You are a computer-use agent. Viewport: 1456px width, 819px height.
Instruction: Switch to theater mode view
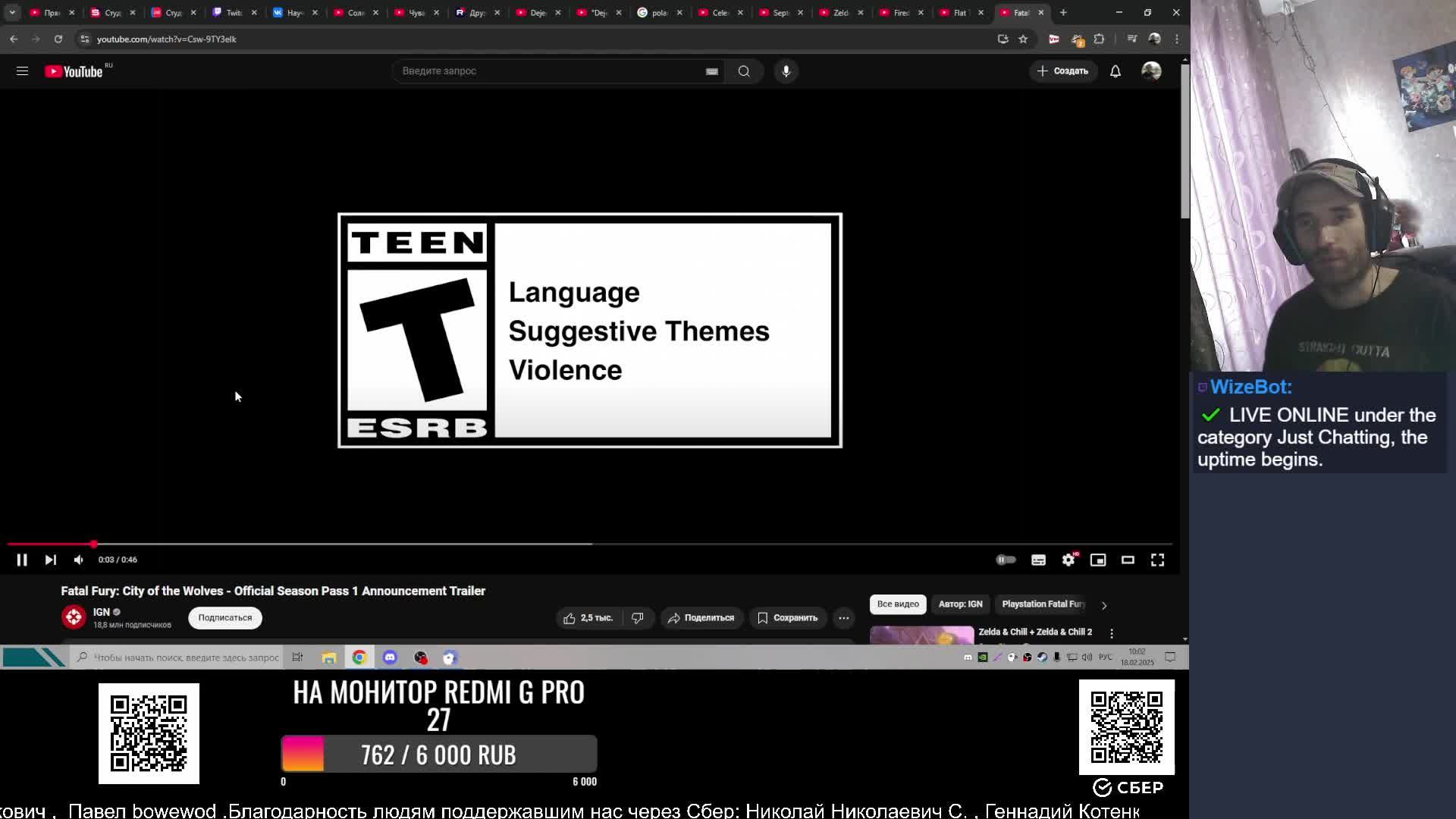tap(1128, 560)
